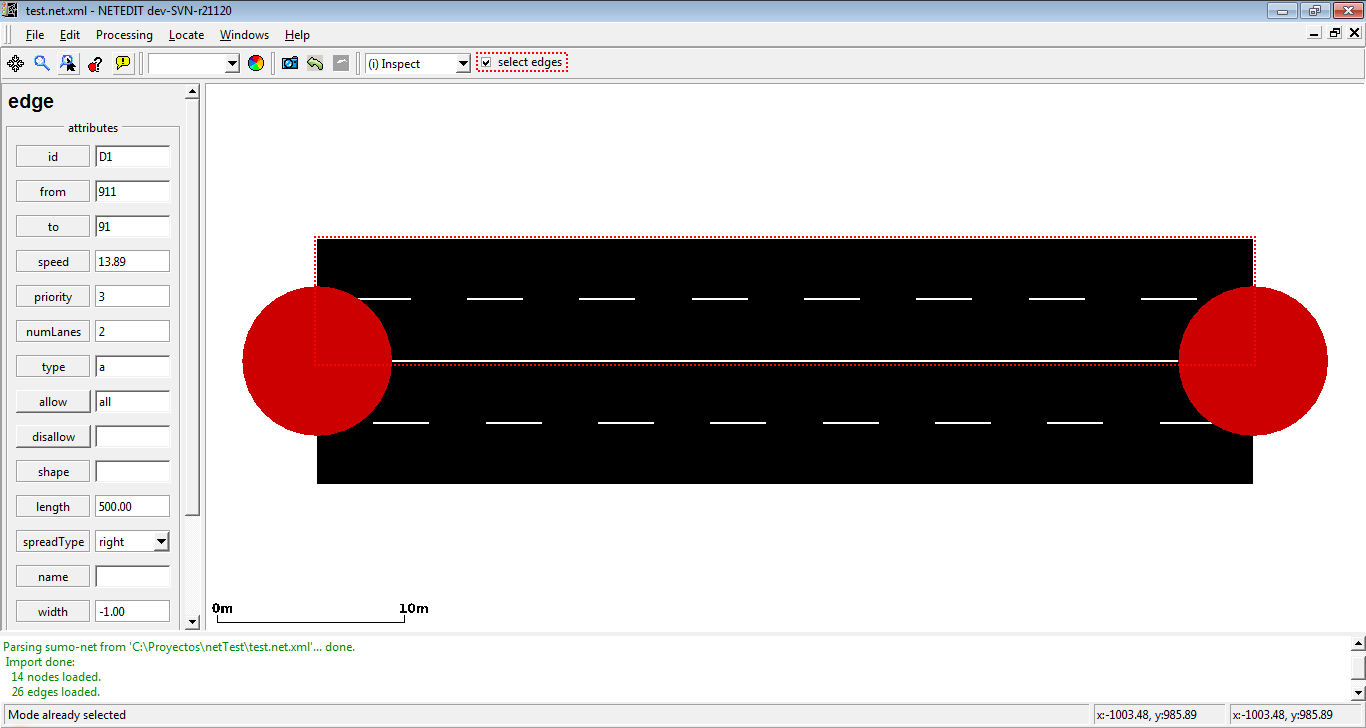Click the message log scroll-down arrow
Viewport: 1366px width, 728px height.
[1357, 691]
